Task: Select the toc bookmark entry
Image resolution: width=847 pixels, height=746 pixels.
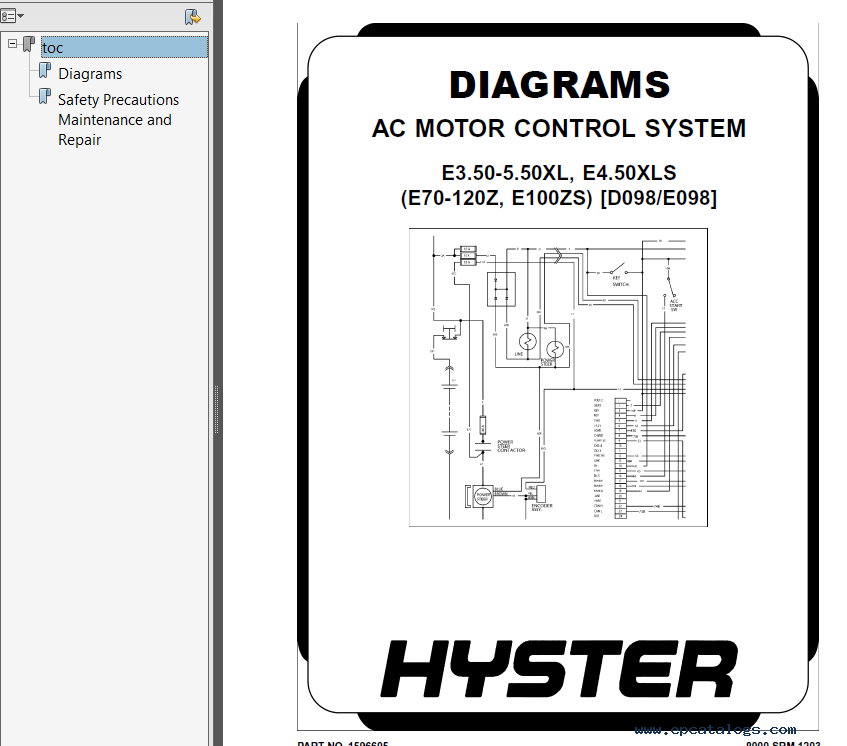Action: (x=124, y=48)
